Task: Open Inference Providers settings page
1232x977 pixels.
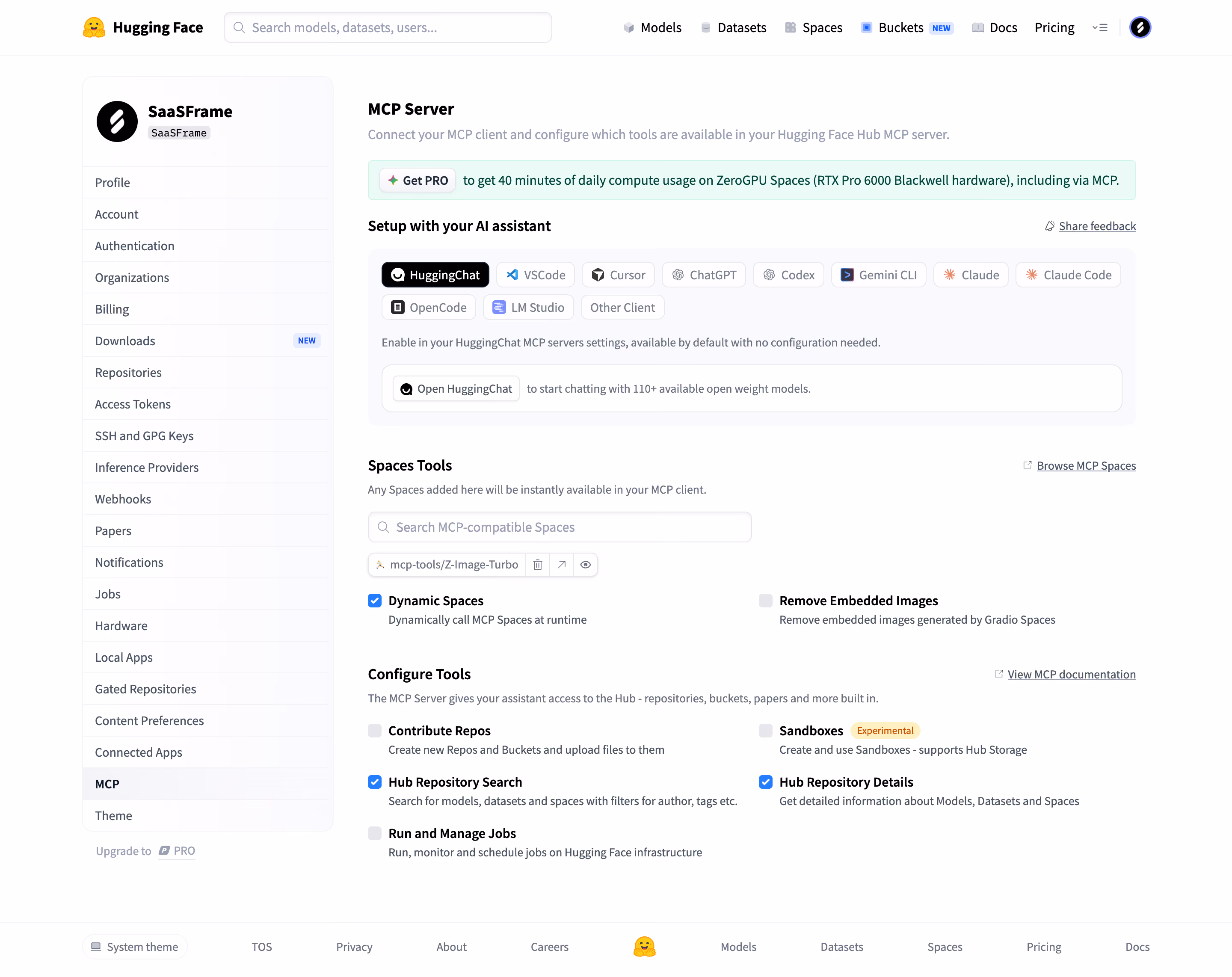Action: coord(207,468)
